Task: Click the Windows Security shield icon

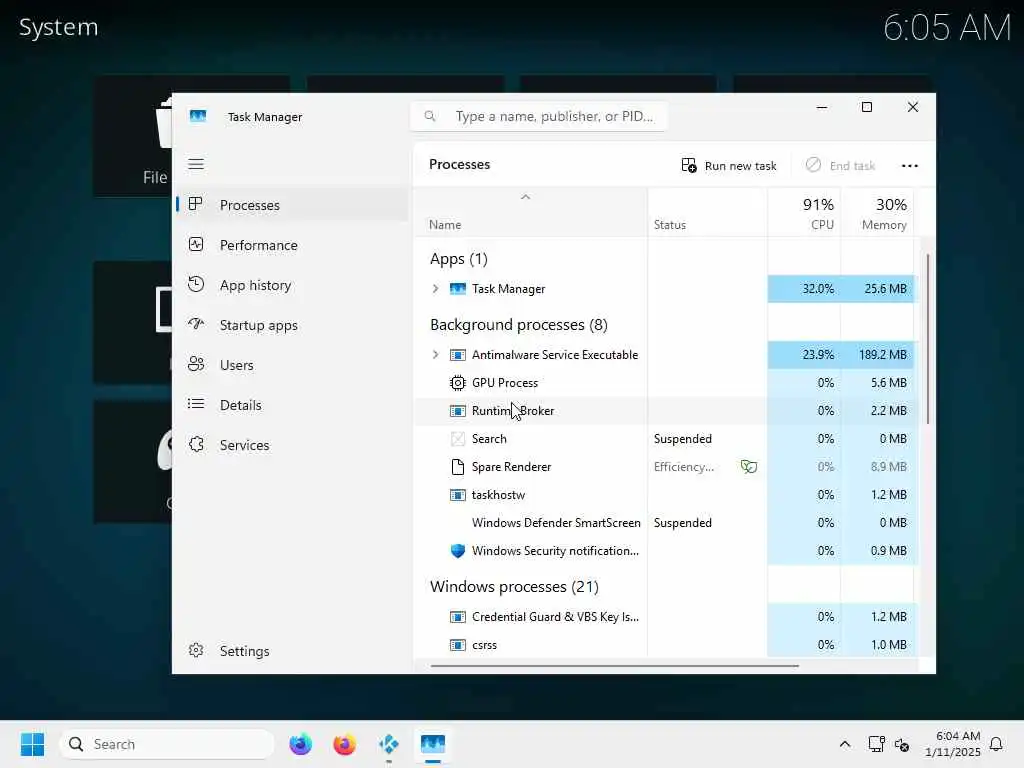Action: pos(458,551)
